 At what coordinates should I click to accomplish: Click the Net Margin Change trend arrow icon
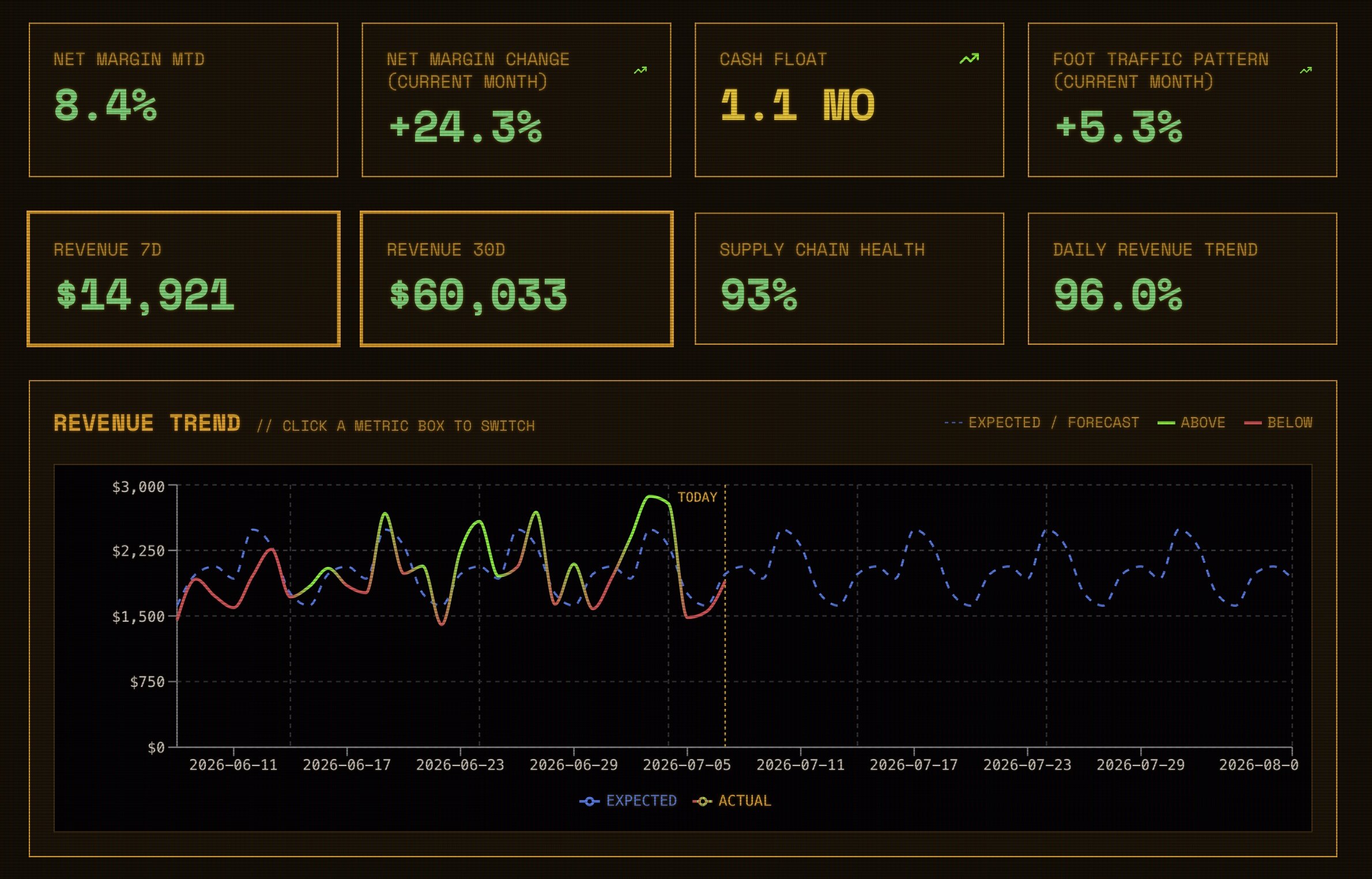640,70
